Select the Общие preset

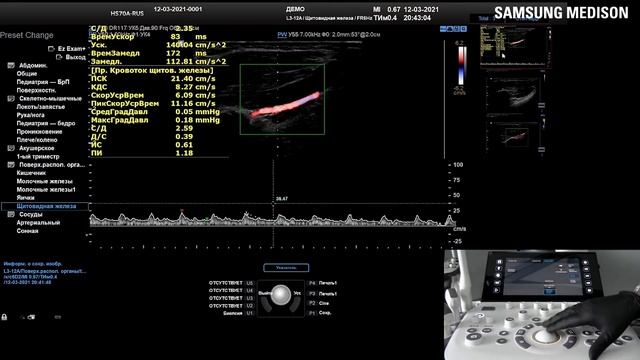click(27, 73)
